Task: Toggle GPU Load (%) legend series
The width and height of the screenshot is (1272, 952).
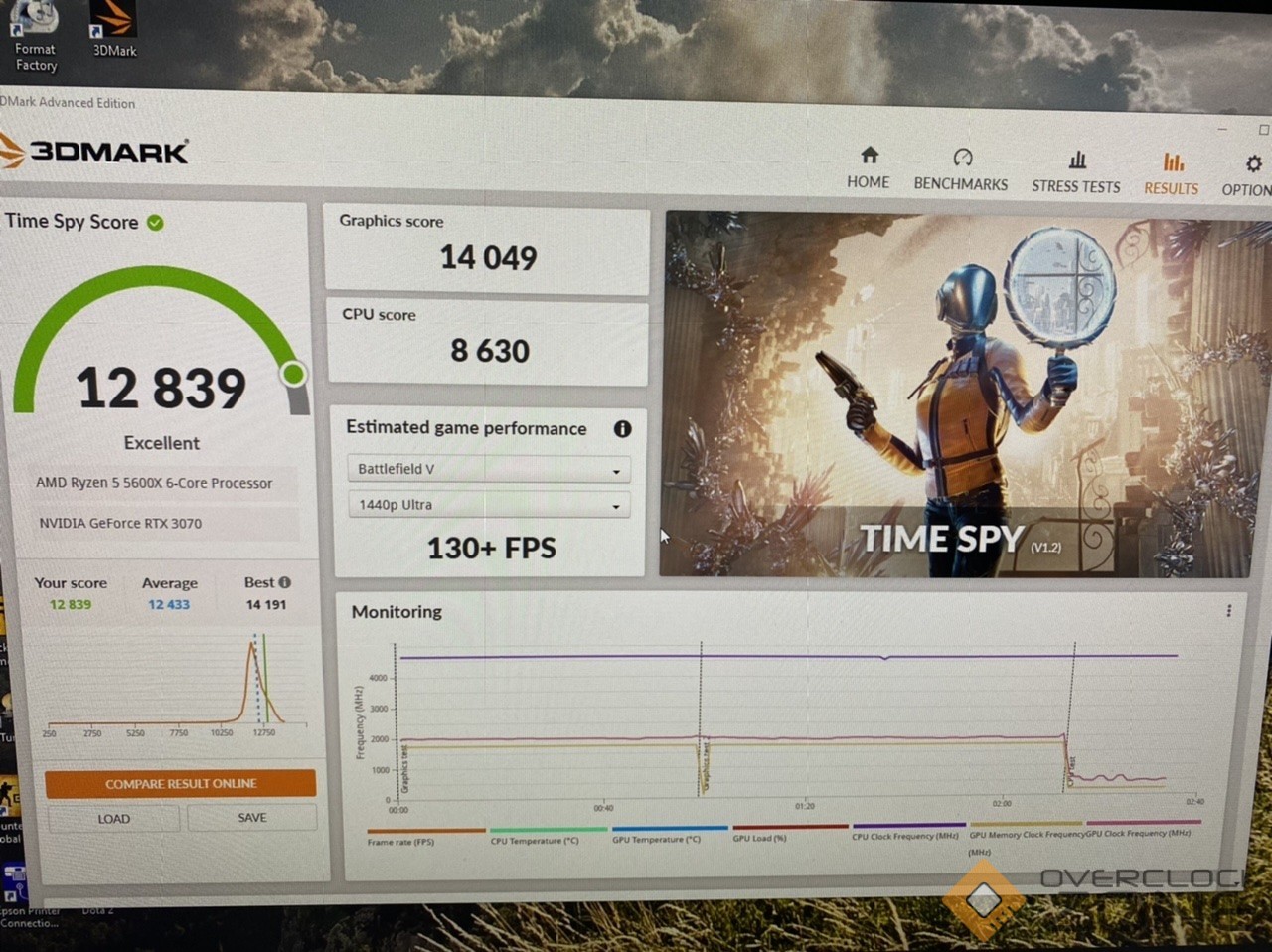Action: pyautogui.click(x=790, y=833)
